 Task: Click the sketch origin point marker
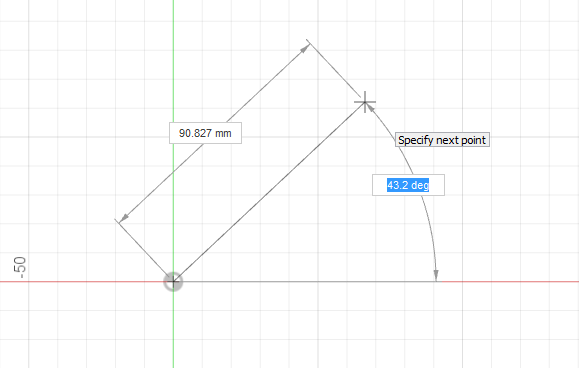click(173, 282)
